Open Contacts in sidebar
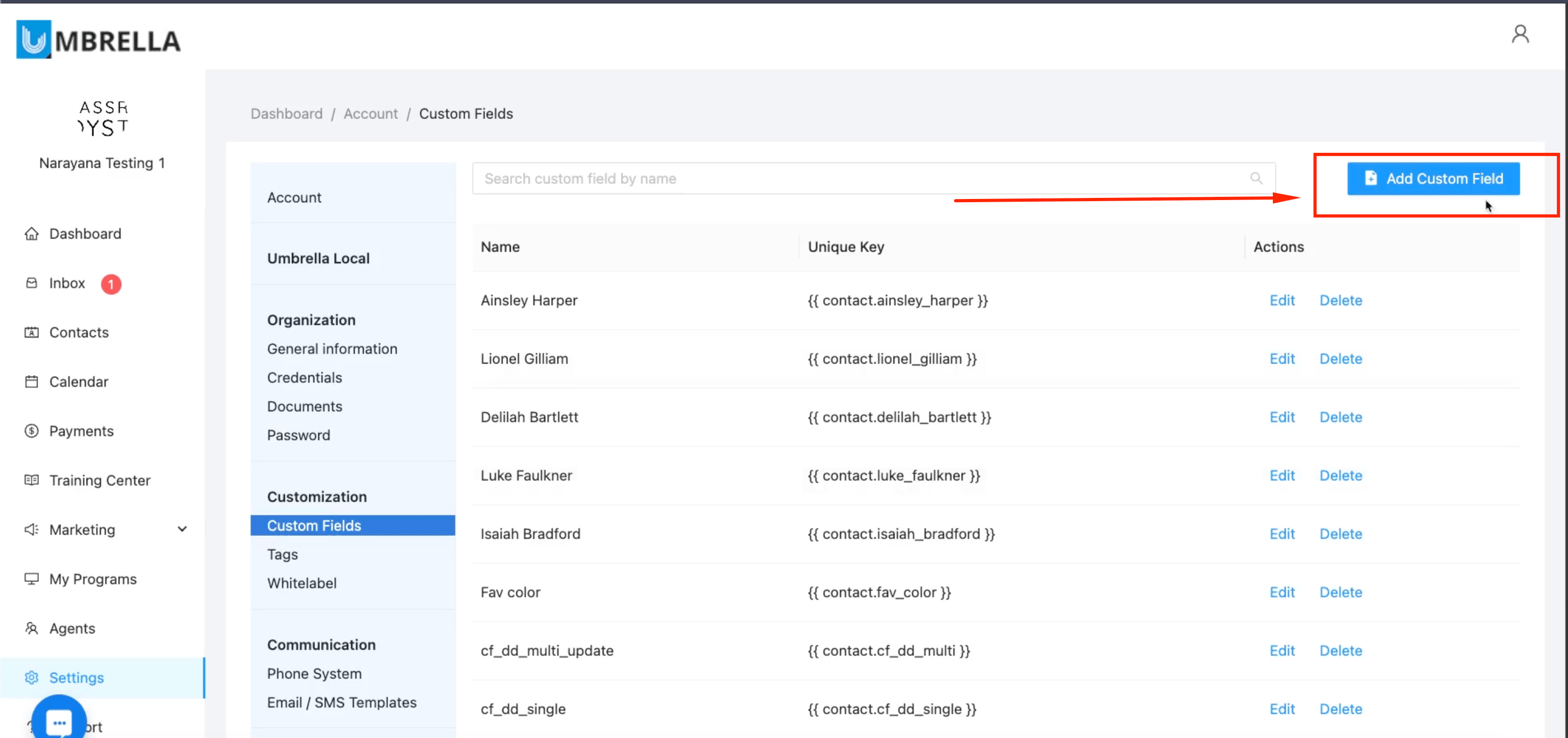Screen dimensions: 1568x738 [78, 332]
